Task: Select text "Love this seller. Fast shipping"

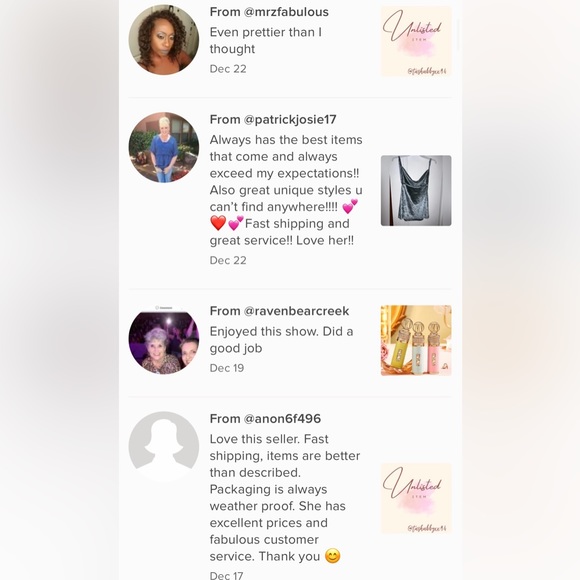Action: [269, 447]
